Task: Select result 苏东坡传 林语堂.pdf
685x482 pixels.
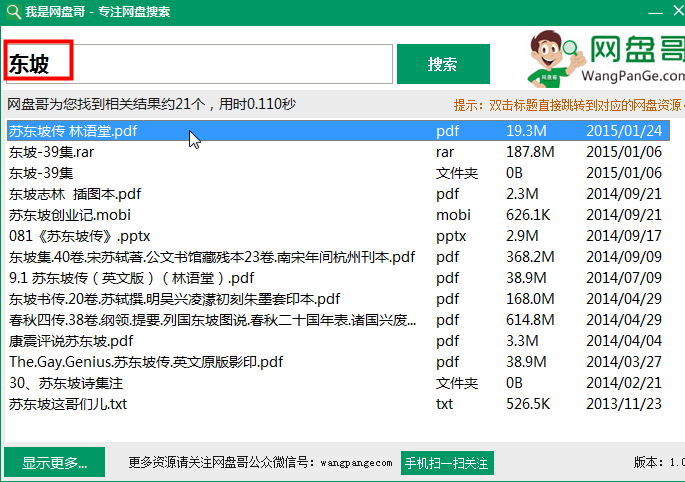Action: 338,131
